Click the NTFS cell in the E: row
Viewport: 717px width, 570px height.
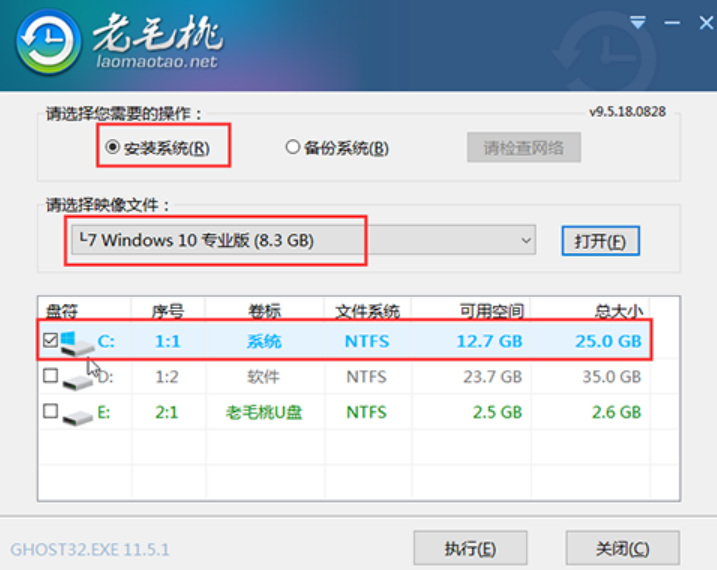tap(366, 412)
